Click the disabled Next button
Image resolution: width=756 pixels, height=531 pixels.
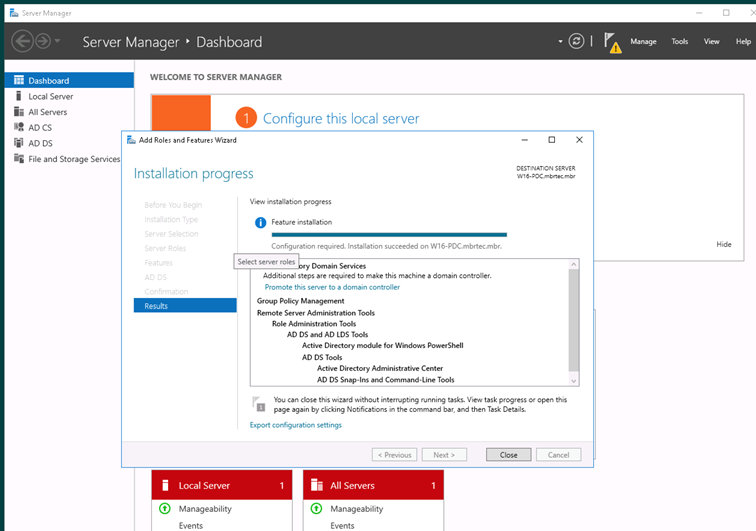(x=444, y=455)
